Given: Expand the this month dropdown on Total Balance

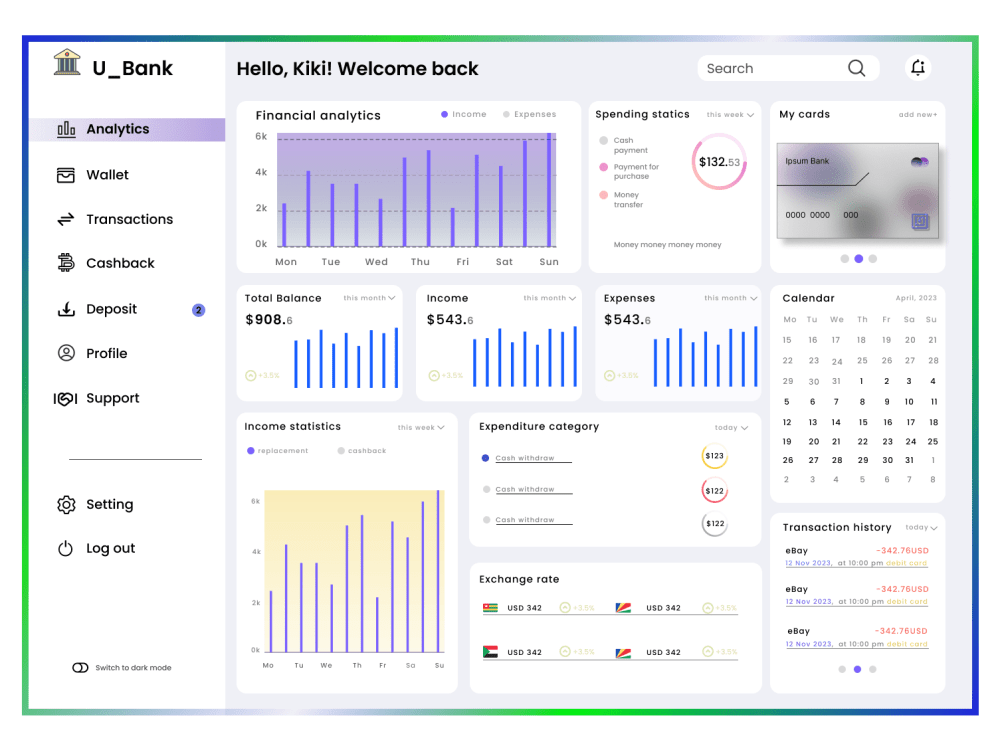Looking at the screenshot, I should [x=371, y=298].
